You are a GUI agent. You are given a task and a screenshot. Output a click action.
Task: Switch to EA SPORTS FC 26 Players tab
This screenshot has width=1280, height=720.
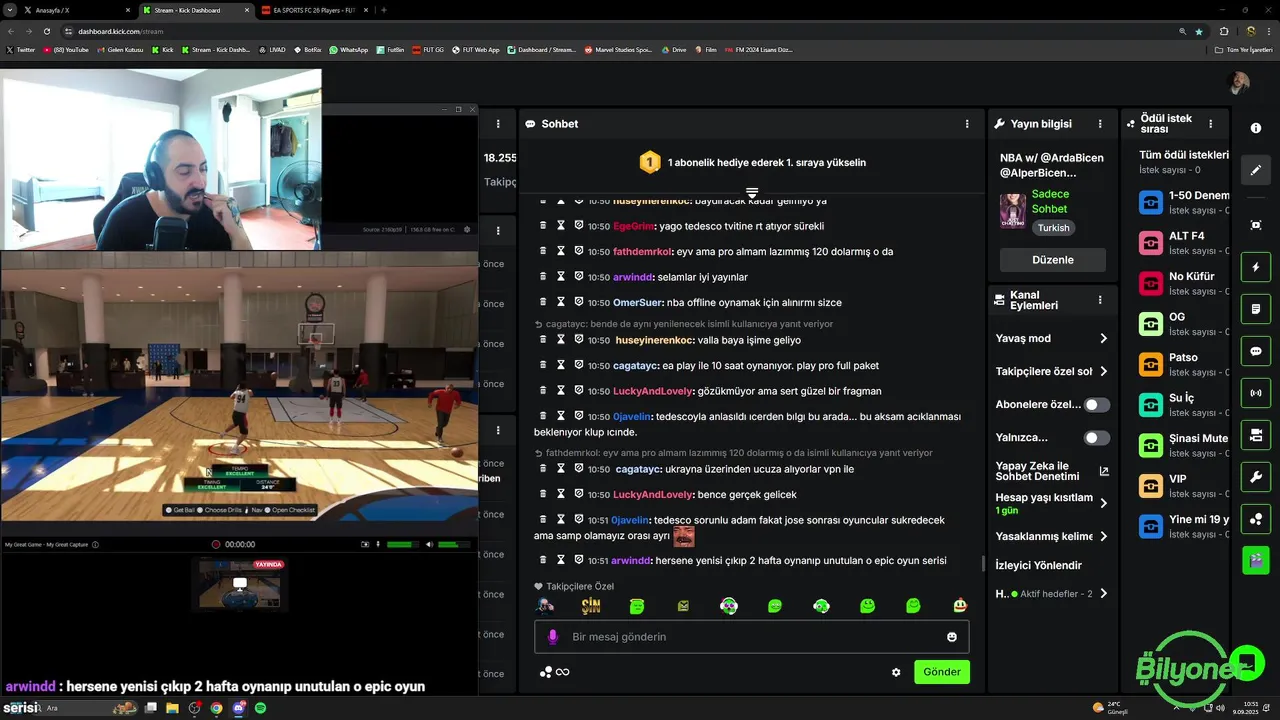pyautogui.click(x=314, y=10)
